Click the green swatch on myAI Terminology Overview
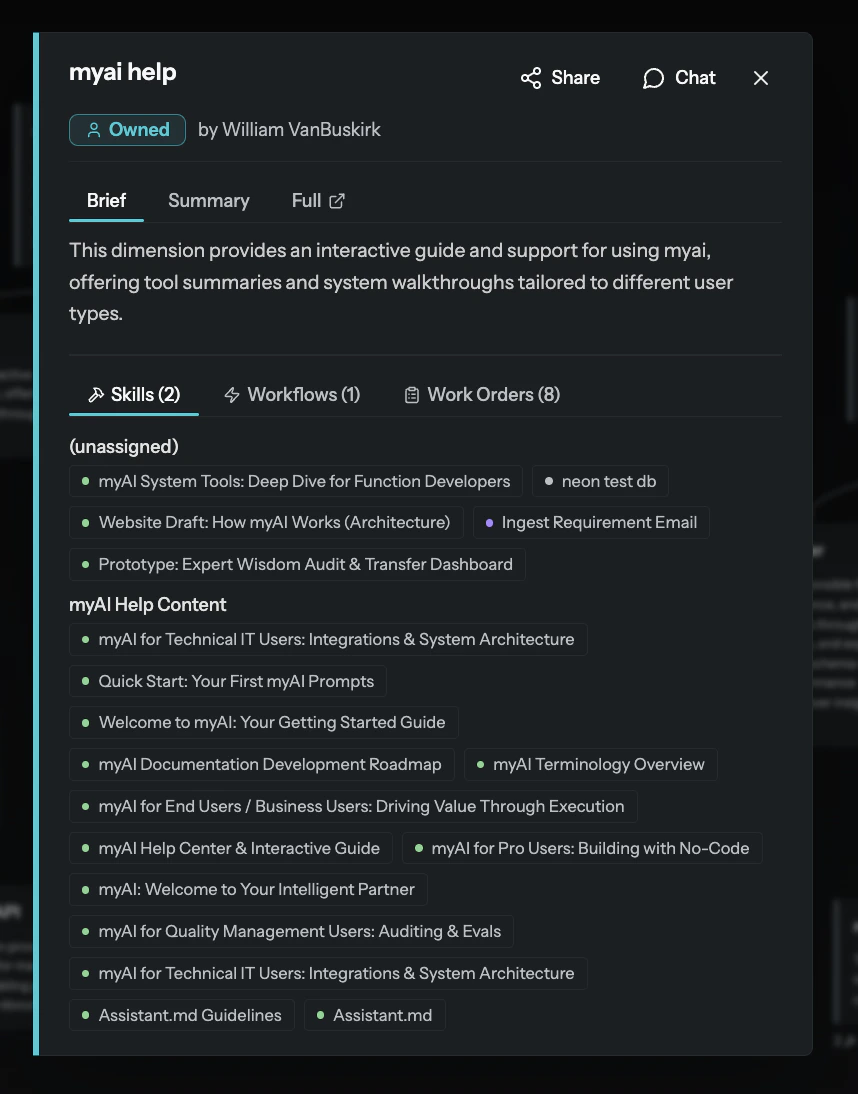 [x=482, y=764]
